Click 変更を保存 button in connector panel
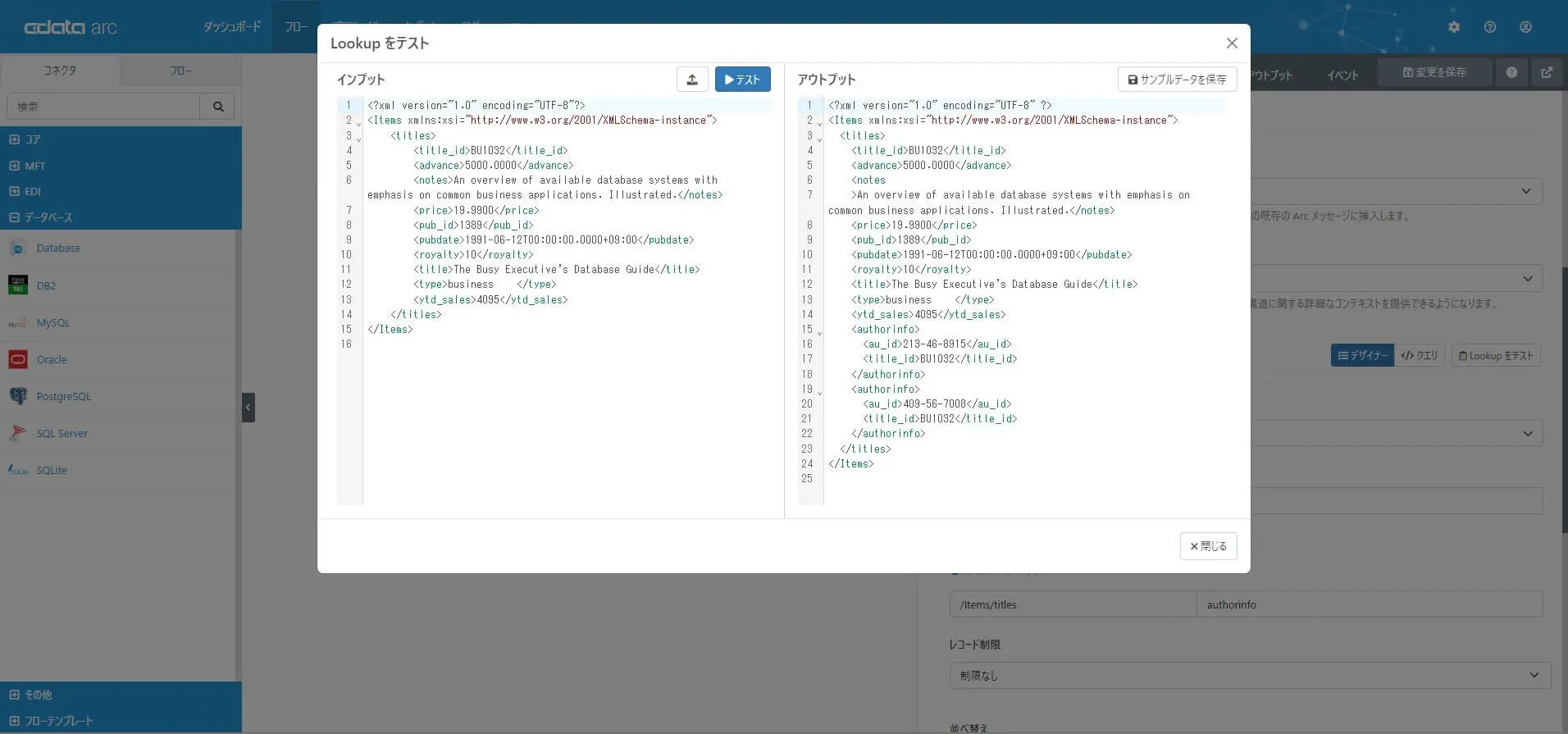 click(x=1434, y=73)
